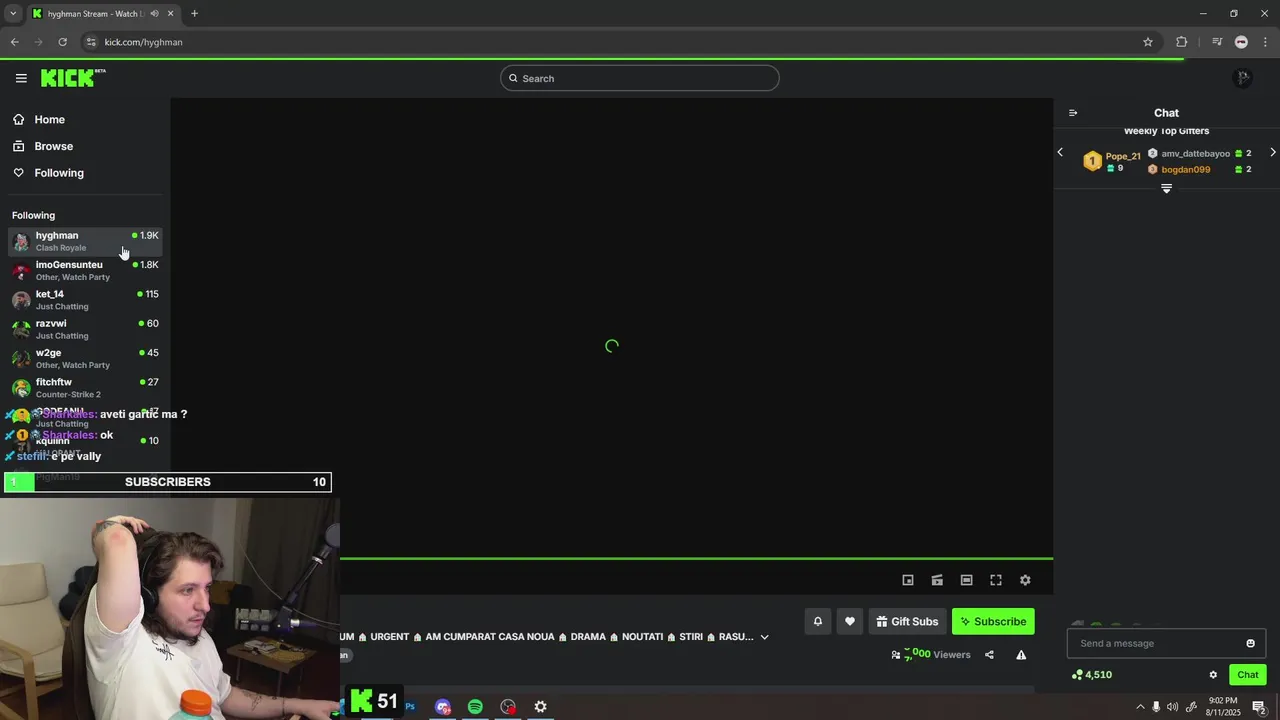Open the chat emoji picker

tap(1250, 643)
